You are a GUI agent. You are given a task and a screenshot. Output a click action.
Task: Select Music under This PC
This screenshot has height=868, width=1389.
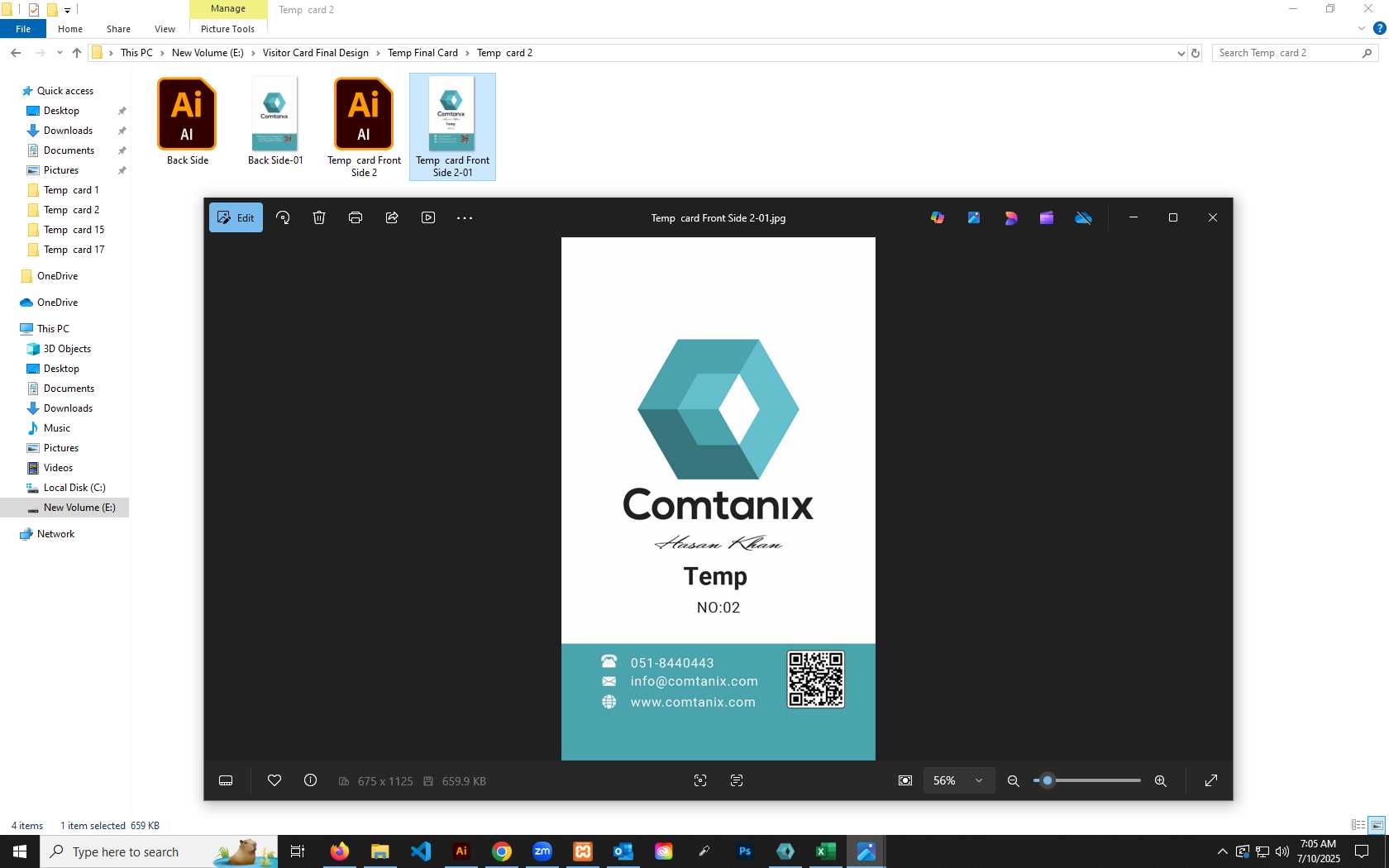(56, 428)
